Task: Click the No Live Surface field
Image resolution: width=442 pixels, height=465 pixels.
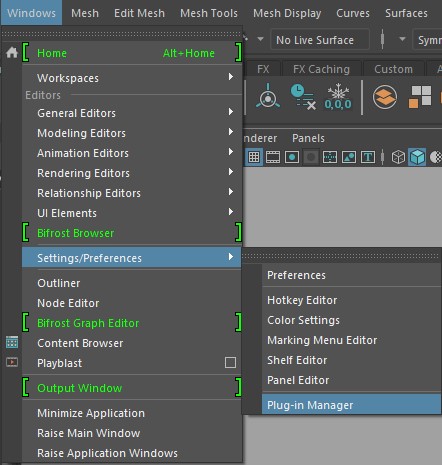Action: click(320, 40)
